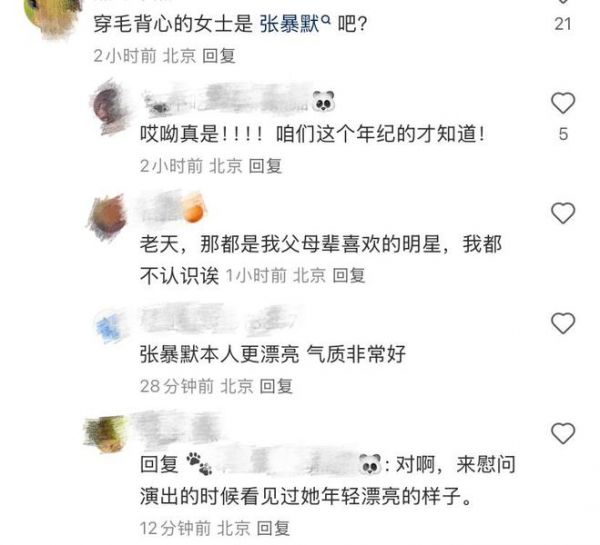Viewport: 600px width, 545px height.
Task: Tap the 21 likes count on top comment
Action: click(x=562, y=24)
